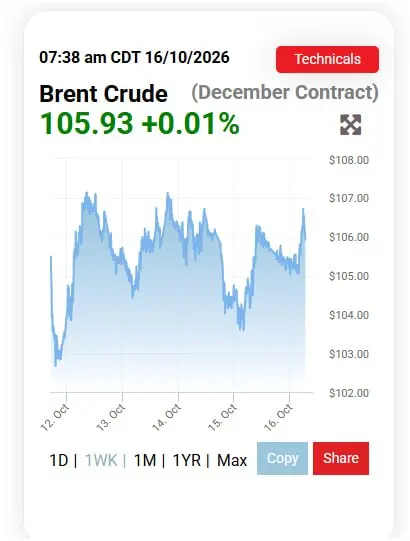Select the Max time range

[x=232, y=460]
